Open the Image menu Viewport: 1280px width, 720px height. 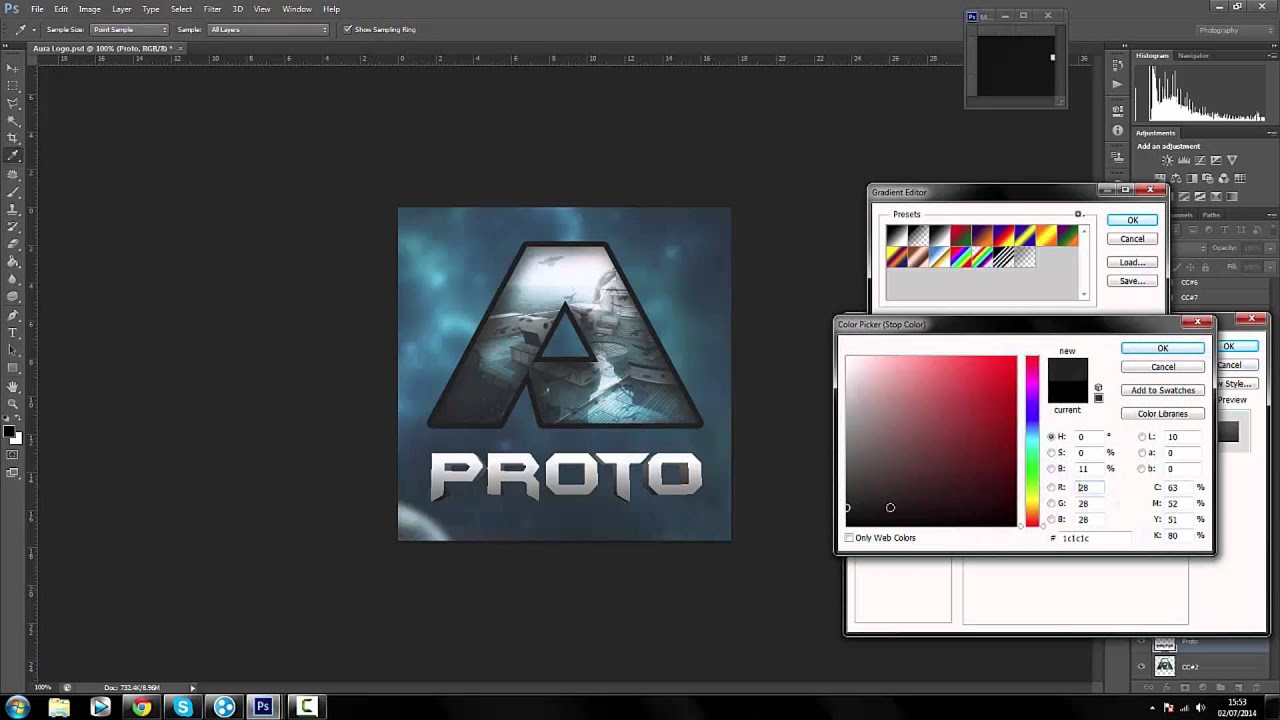point(90,9)
